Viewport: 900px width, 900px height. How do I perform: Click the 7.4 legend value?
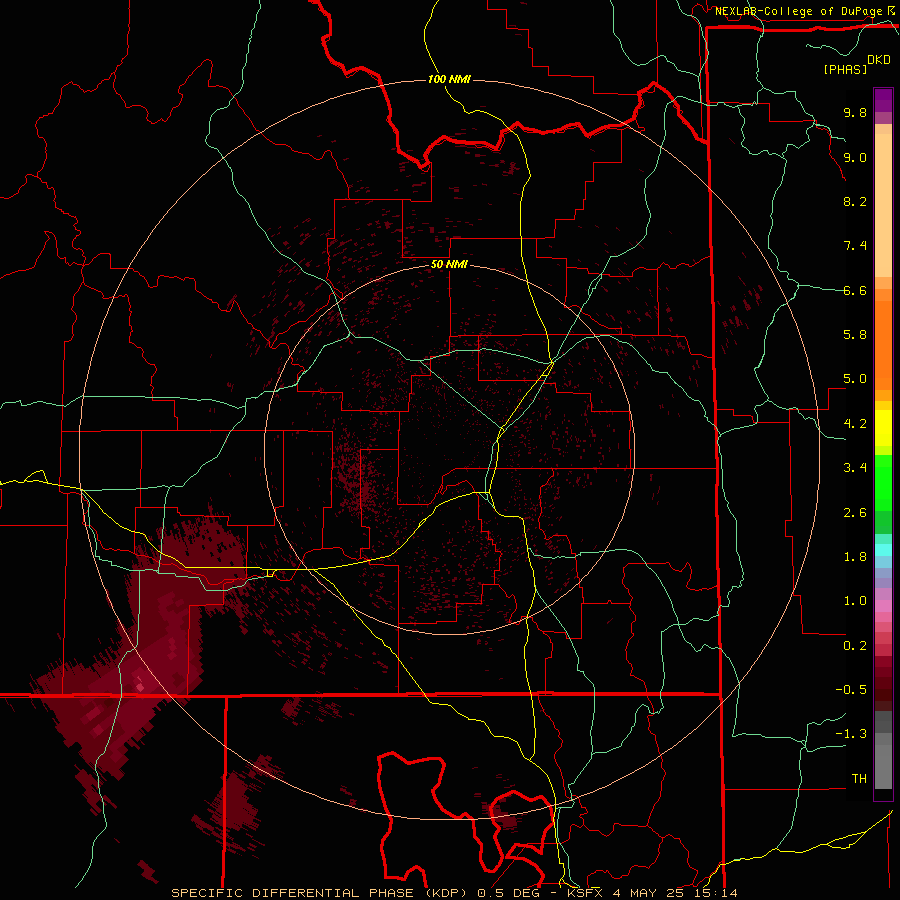pyautogui.click(x=855, y=246)
